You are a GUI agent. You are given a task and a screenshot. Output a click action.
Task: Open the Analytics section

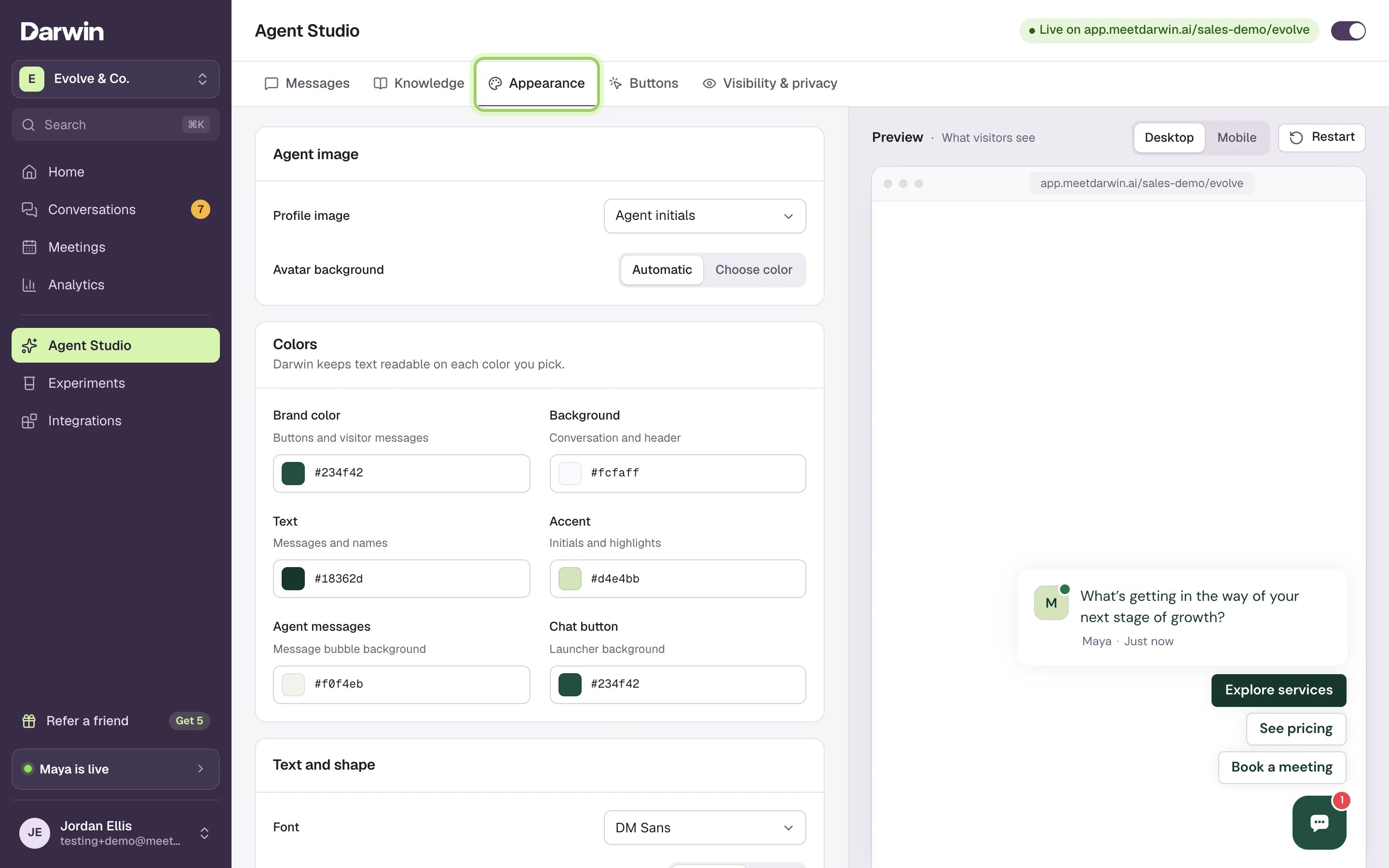pos(115,285)
